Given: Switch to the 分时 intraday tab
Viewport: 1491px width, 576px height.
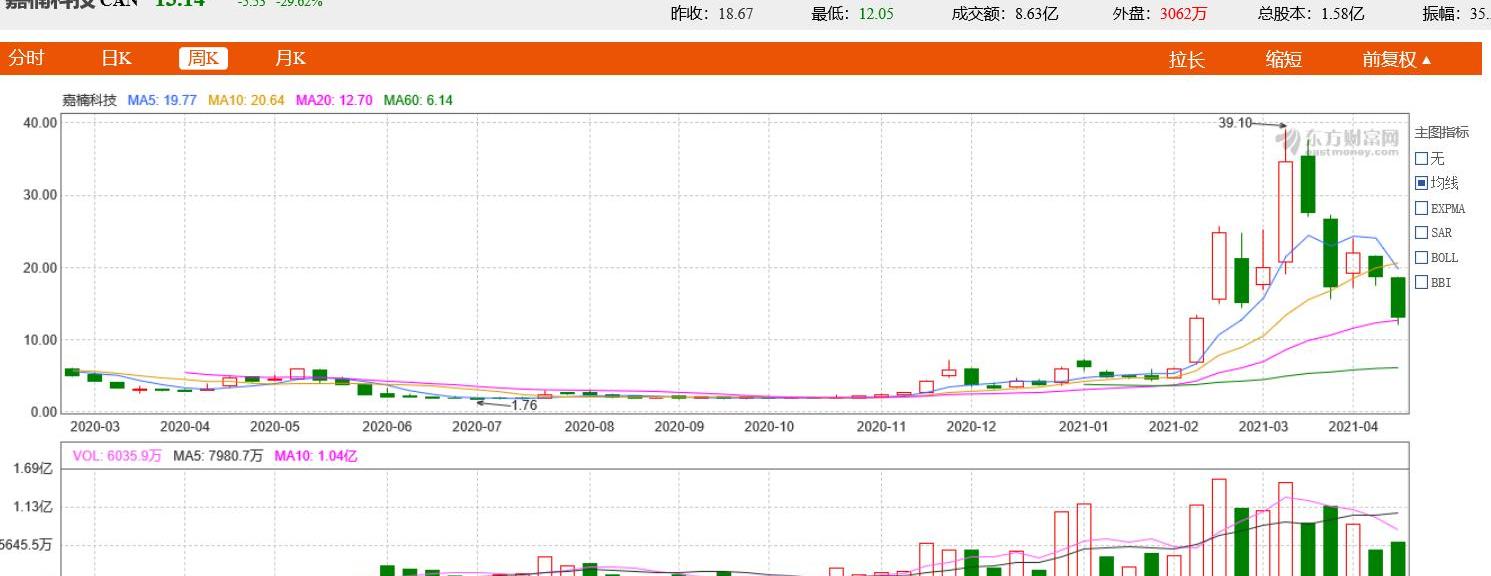Looking at the screenshot, I should (x=27, y=58).
